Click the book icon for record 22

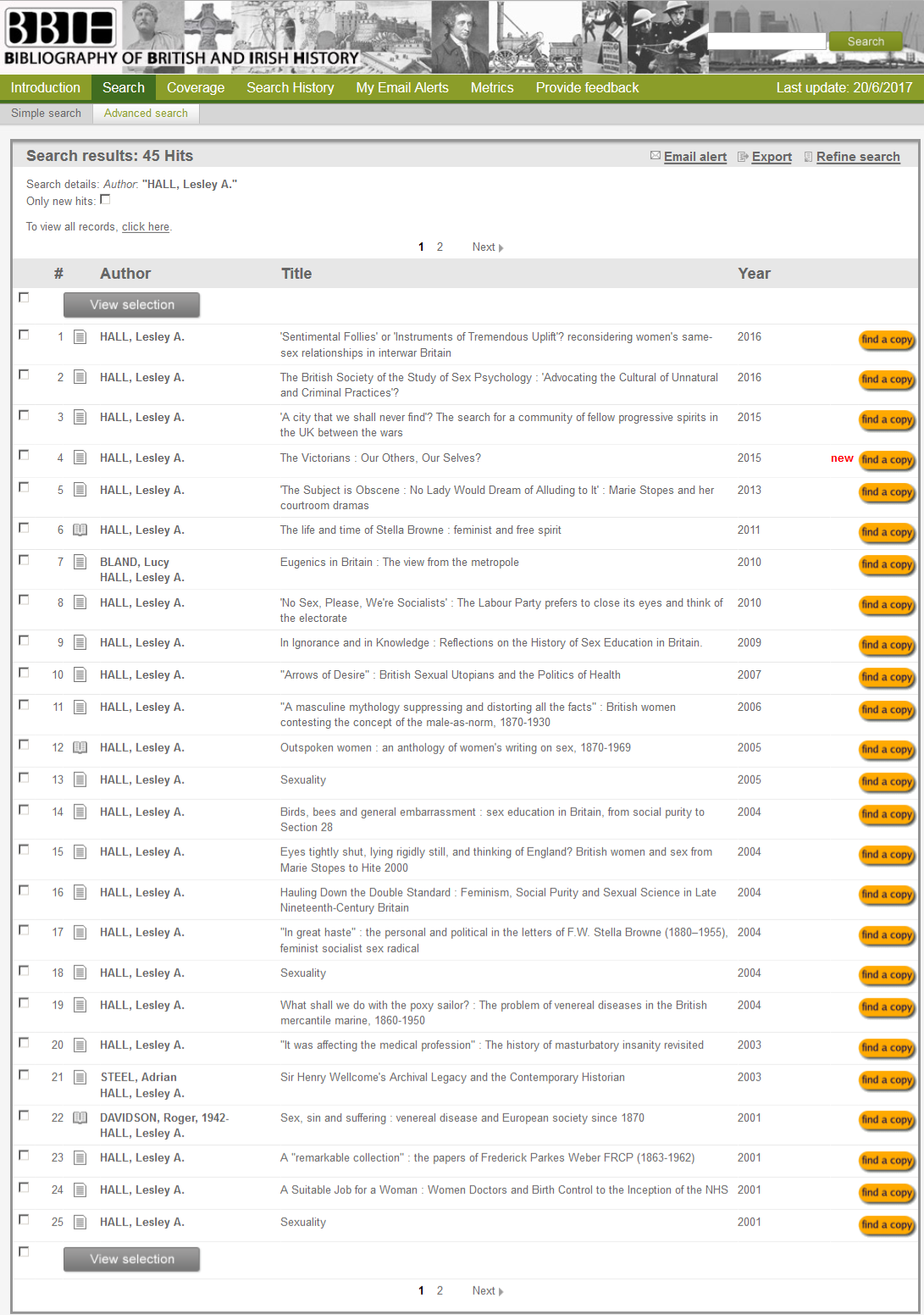[80, 1118]
